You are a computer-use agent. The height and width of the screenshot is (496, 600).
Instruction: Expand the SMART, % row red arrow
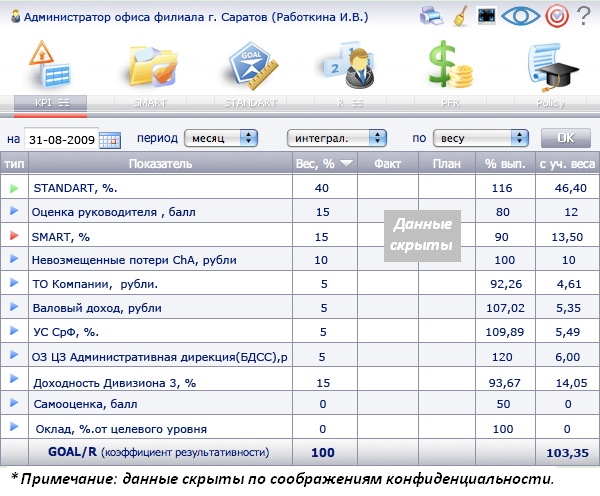click(x=14, y=235)
